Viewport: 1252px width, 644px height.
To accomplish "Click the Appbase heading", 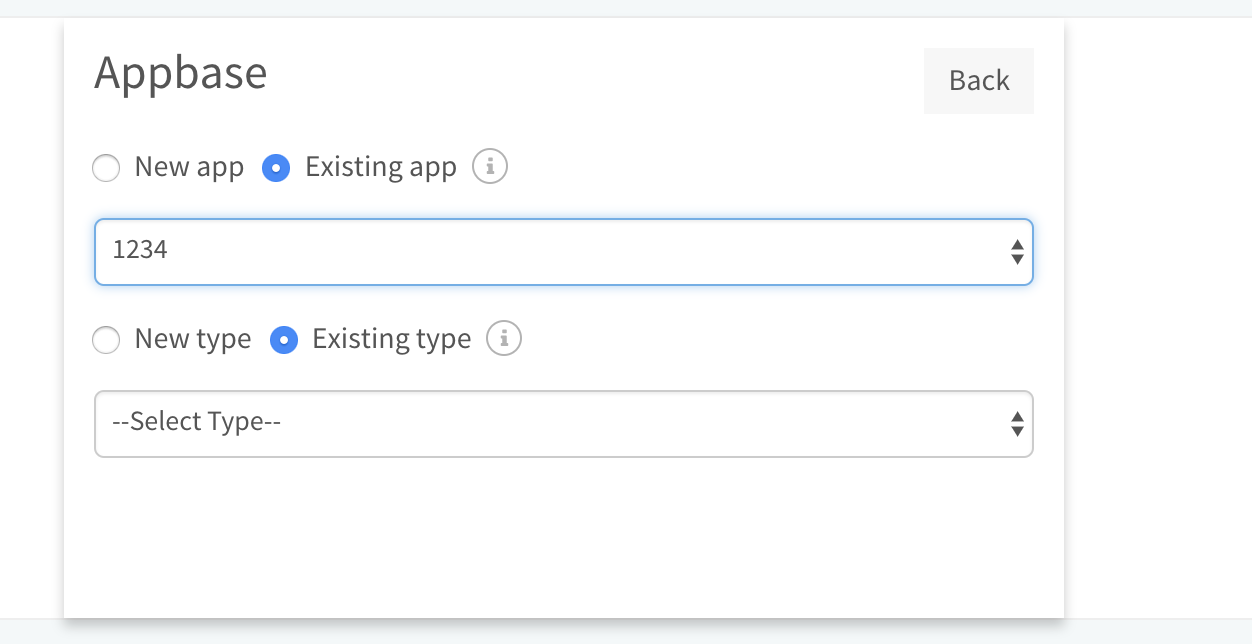I will (x=181, y=73).
